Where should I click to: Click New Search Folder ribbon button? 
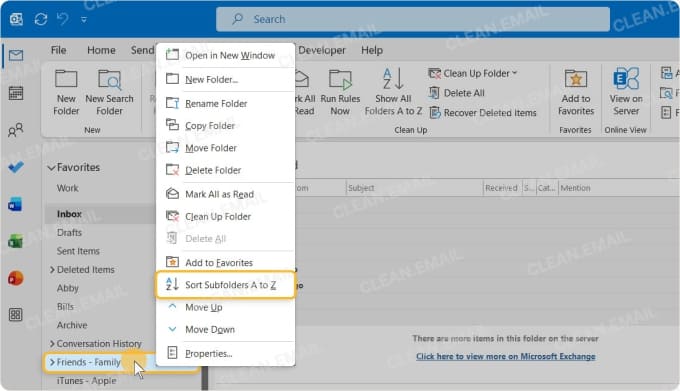[109, 92]
